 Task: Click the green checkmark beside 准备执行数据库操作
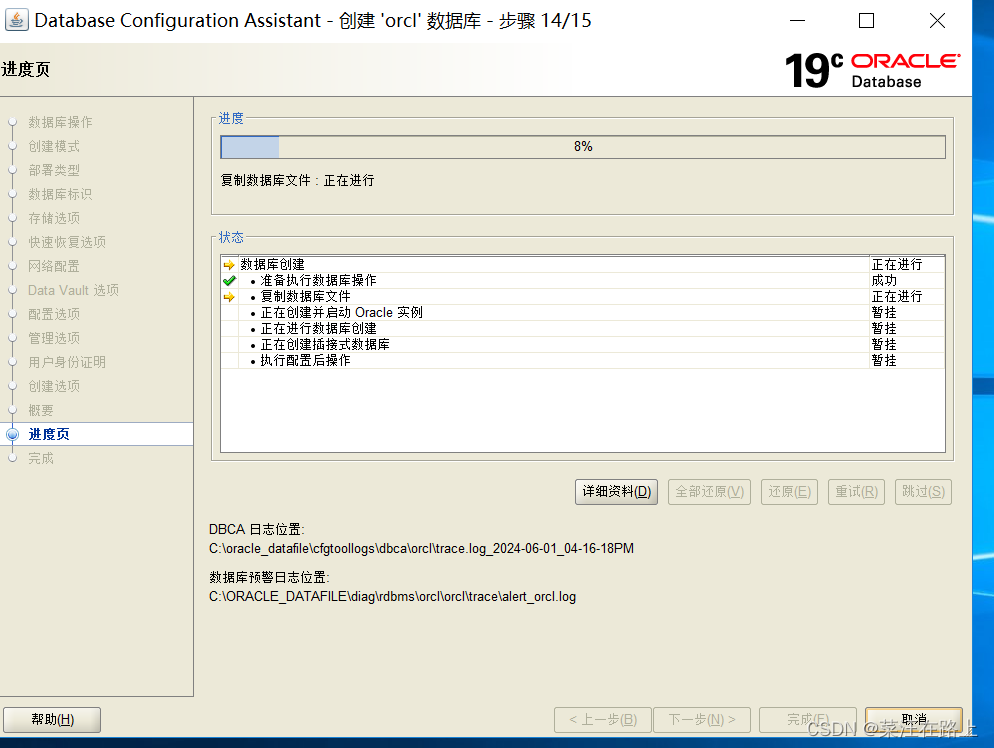click(229, 280)
